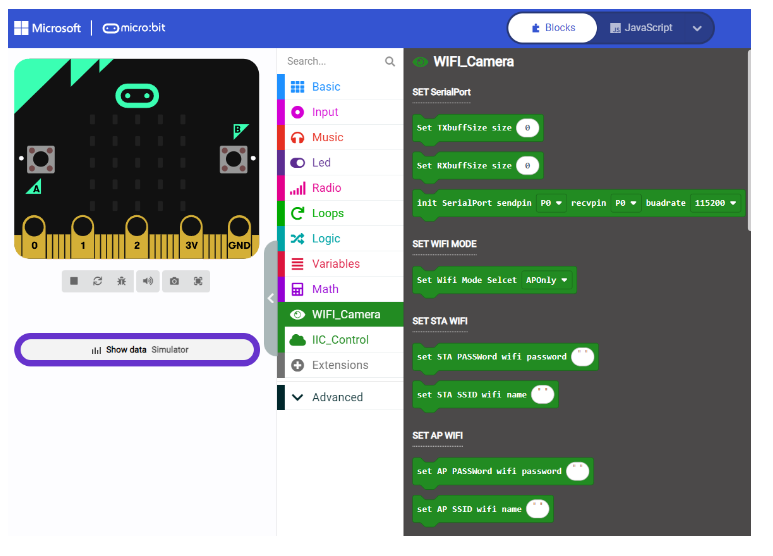Open the Math category

[340, 289]
